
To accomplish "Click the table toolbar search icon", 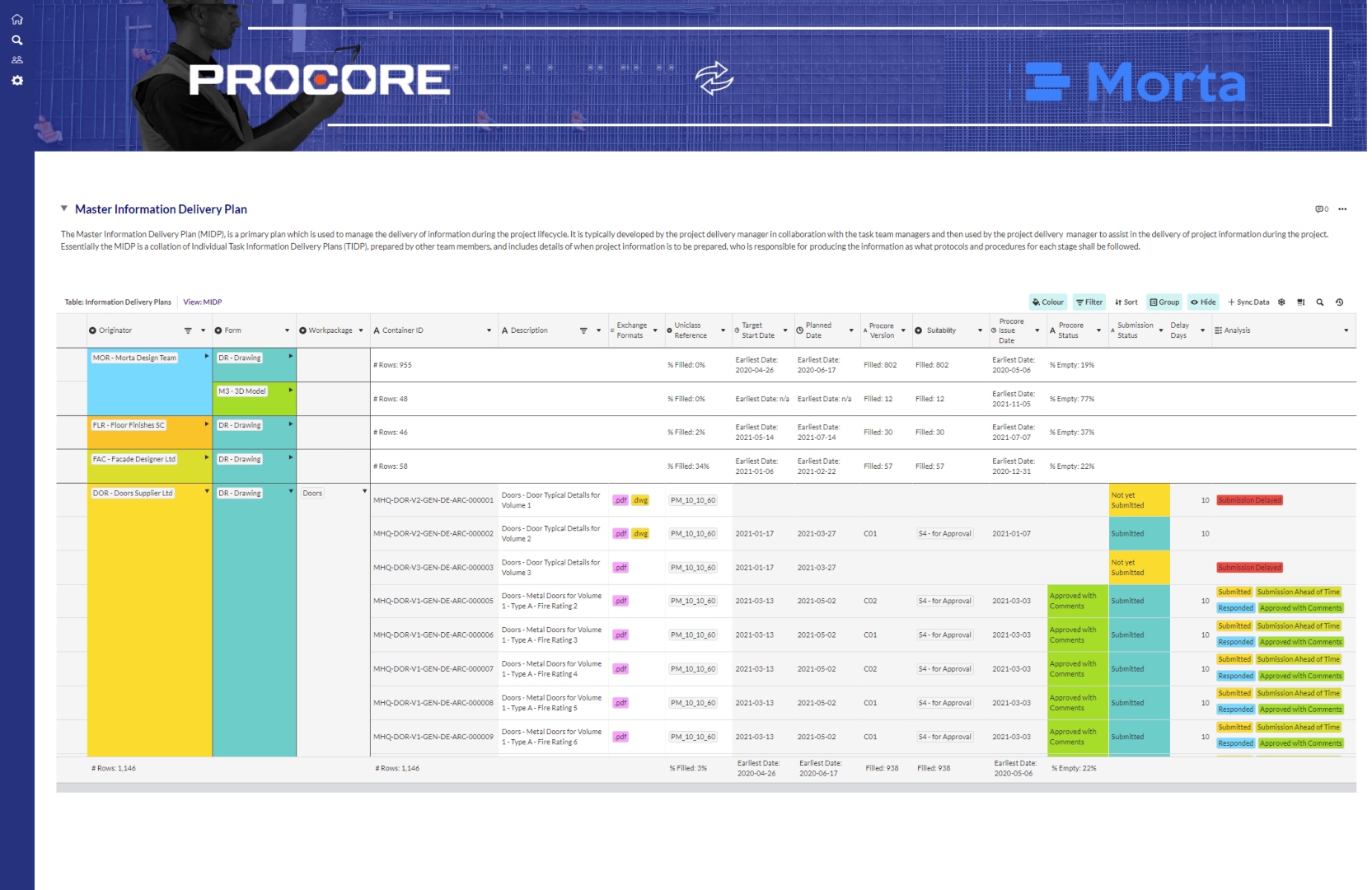I will pyautogui.click(x=1320, y=302).
